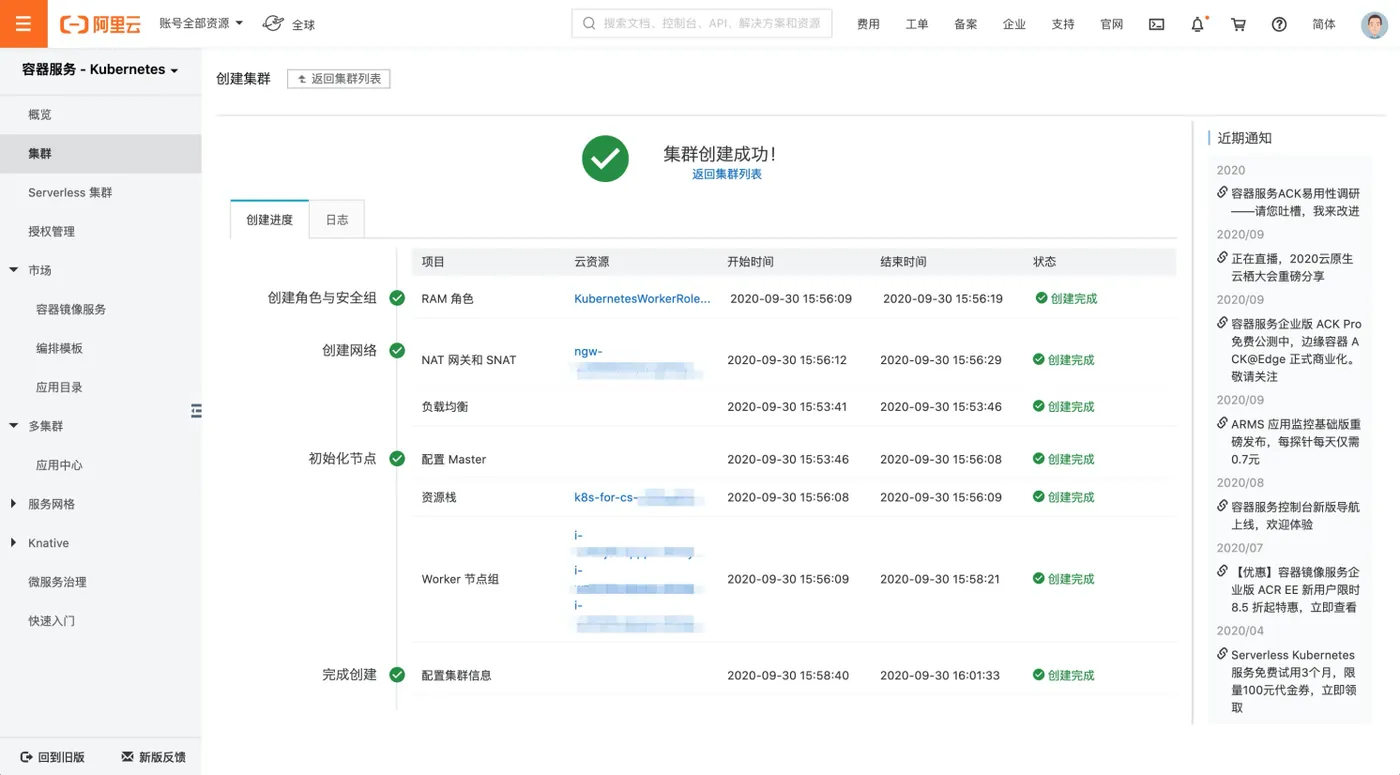This screenshot has height=775, width=1400.
Task: Click the green check next to 创建网络
Action: click(397, 350)
